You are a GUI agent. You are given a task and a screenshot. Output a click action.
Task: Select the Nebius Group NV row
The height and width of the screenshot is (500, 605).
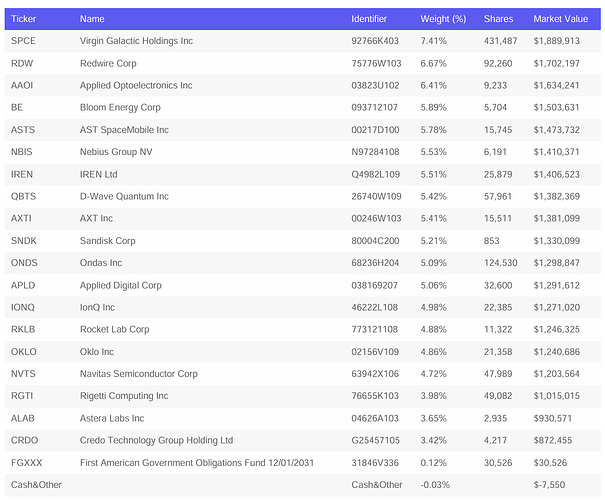click(302, 152)
